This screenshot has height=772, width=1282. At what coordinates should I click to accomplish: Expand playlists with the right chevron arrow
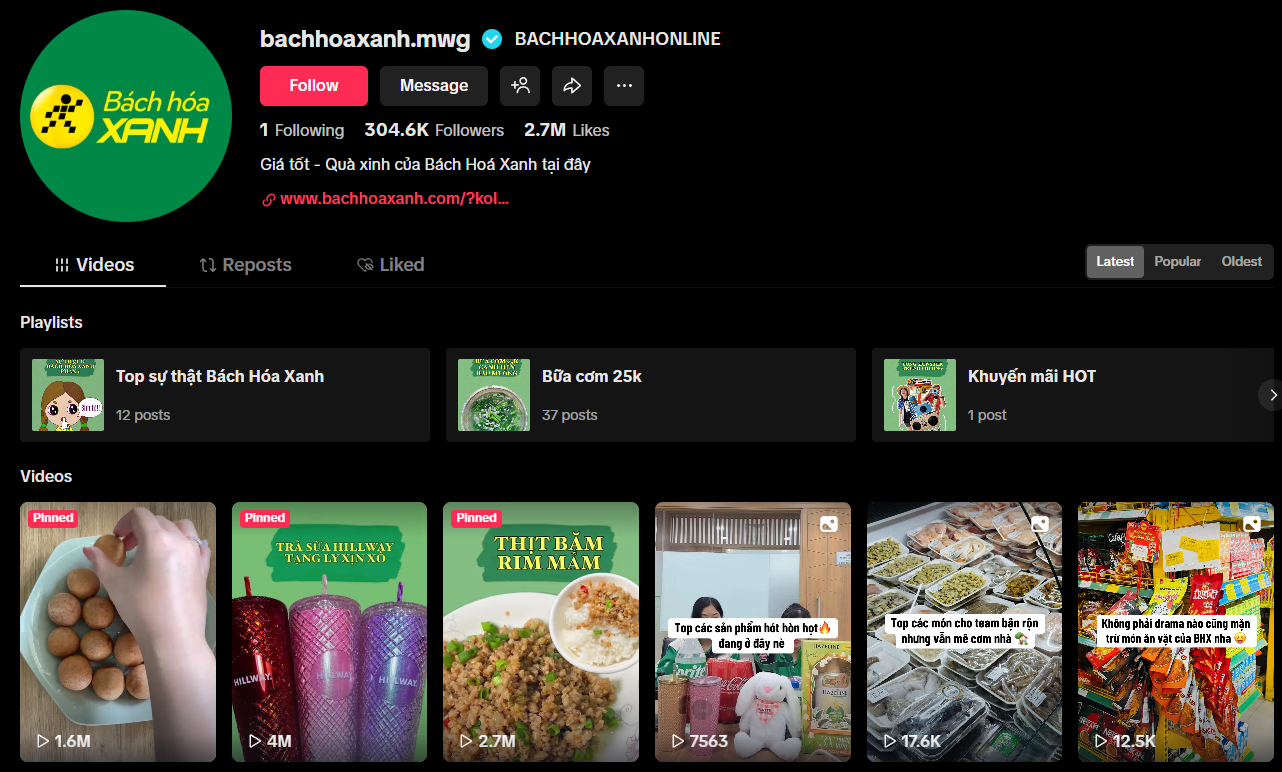click(1272, 395)
